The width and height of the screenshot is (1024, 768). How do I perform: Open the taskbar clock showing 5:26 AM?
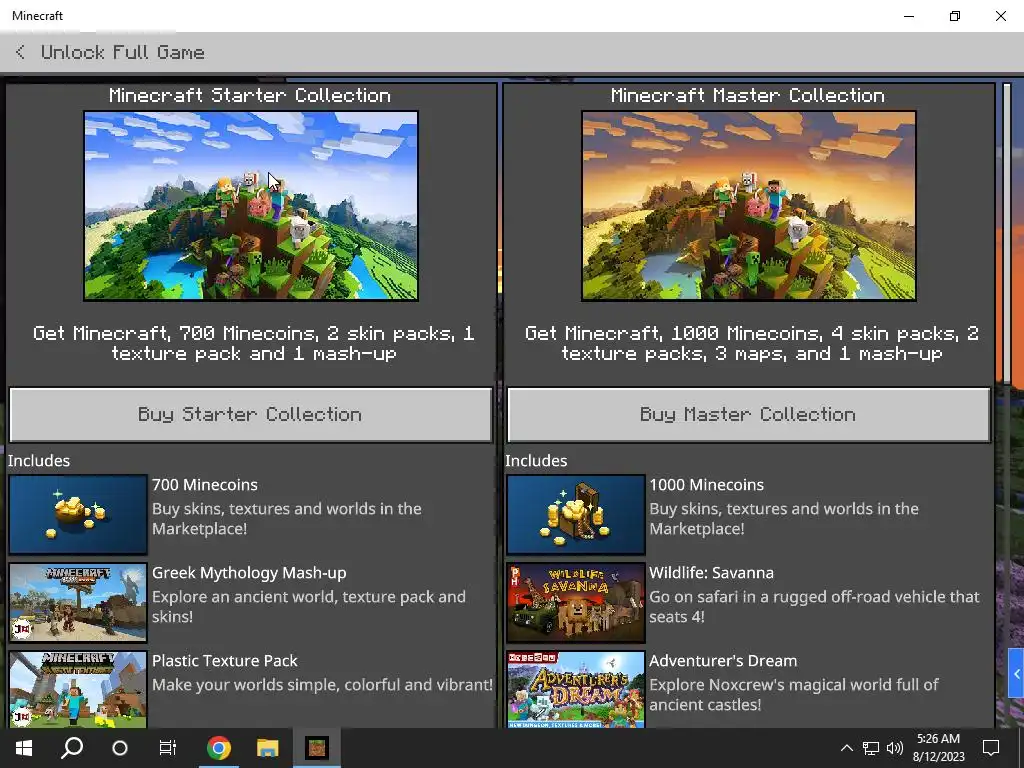(938, 748)
